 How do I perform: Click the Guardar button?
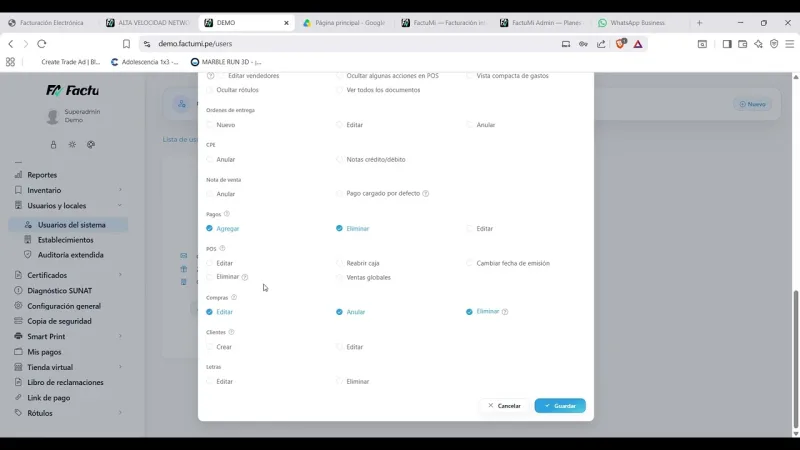560,406
